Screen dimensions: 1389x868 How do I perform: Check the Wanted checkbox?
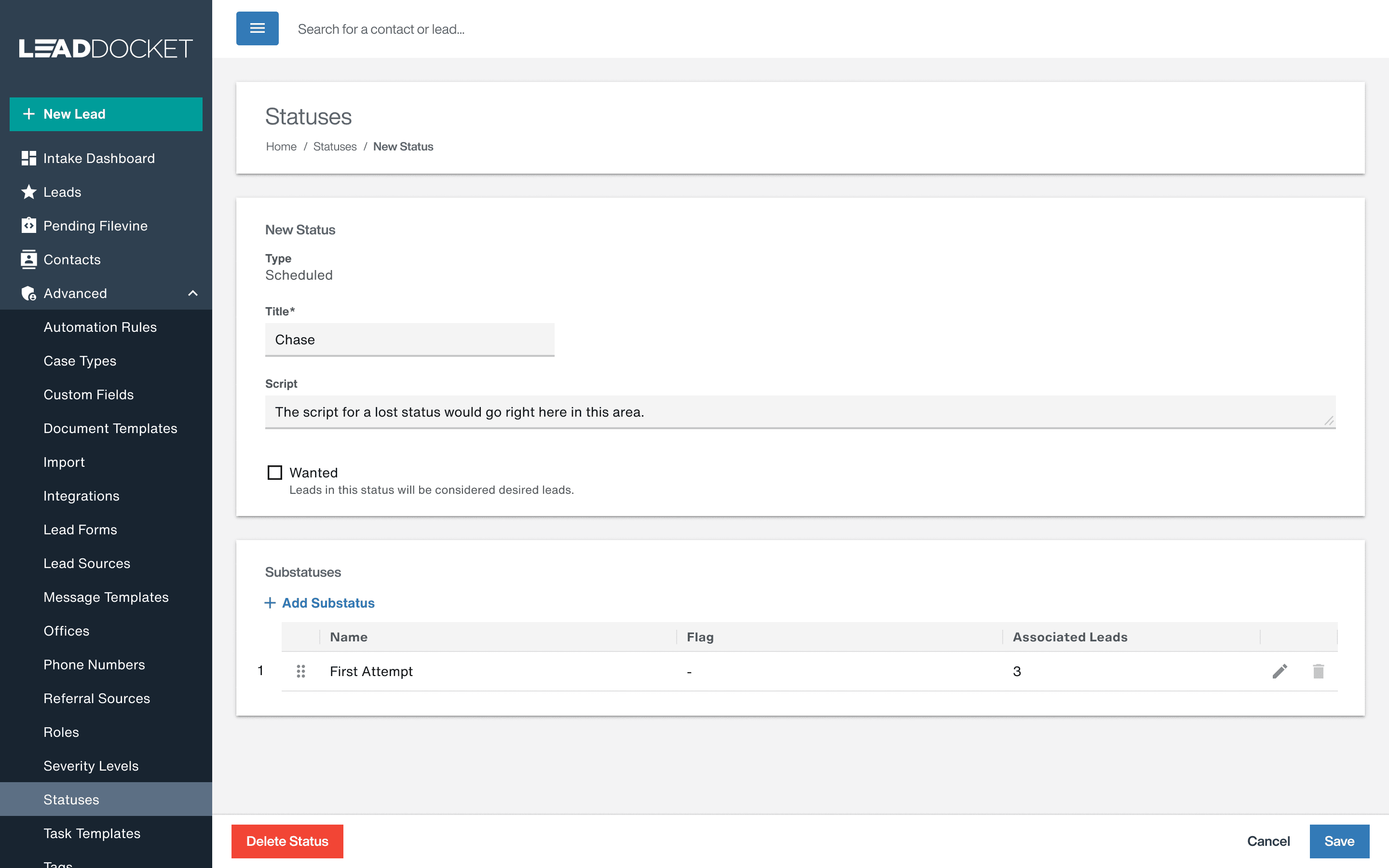tap(275, 473)
